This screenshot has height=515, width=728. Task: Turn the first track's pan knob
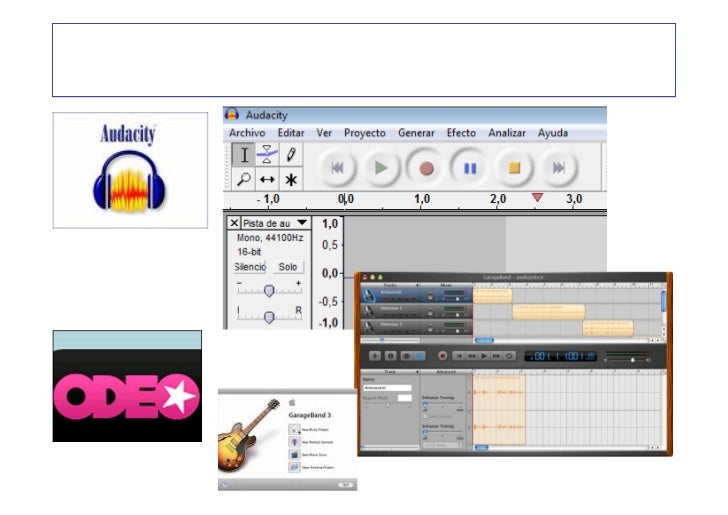(x=430, y=296)
